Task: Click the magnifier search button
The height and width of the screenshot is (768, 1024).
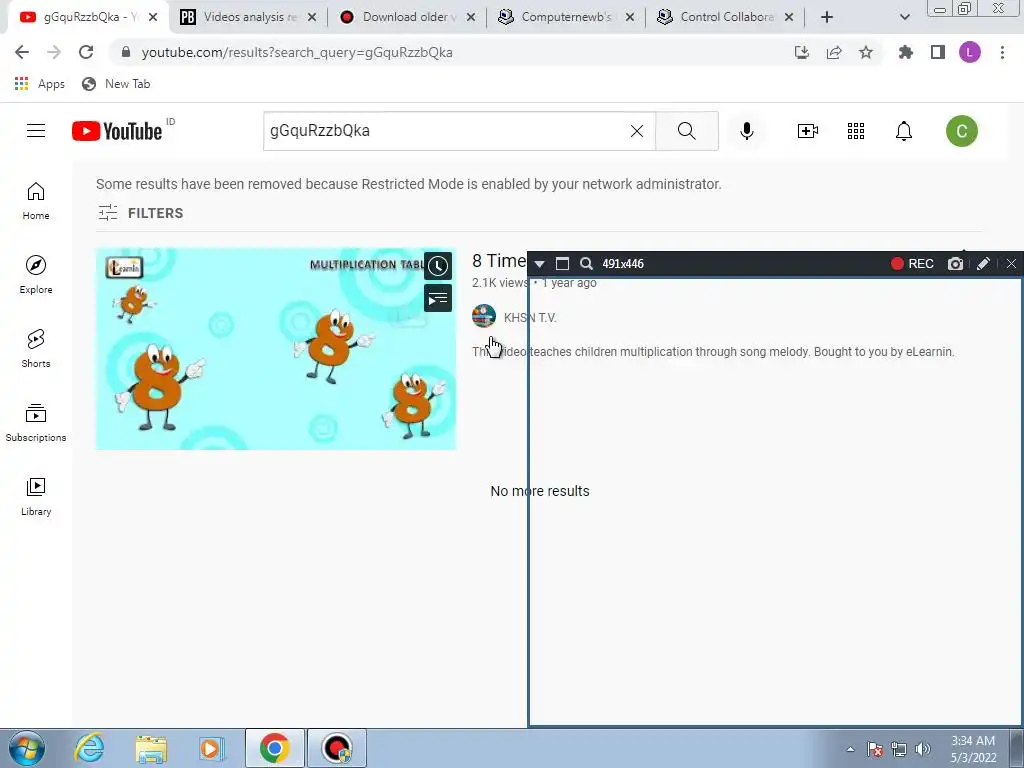Action: pyautogui.click(x=686, y=131)
